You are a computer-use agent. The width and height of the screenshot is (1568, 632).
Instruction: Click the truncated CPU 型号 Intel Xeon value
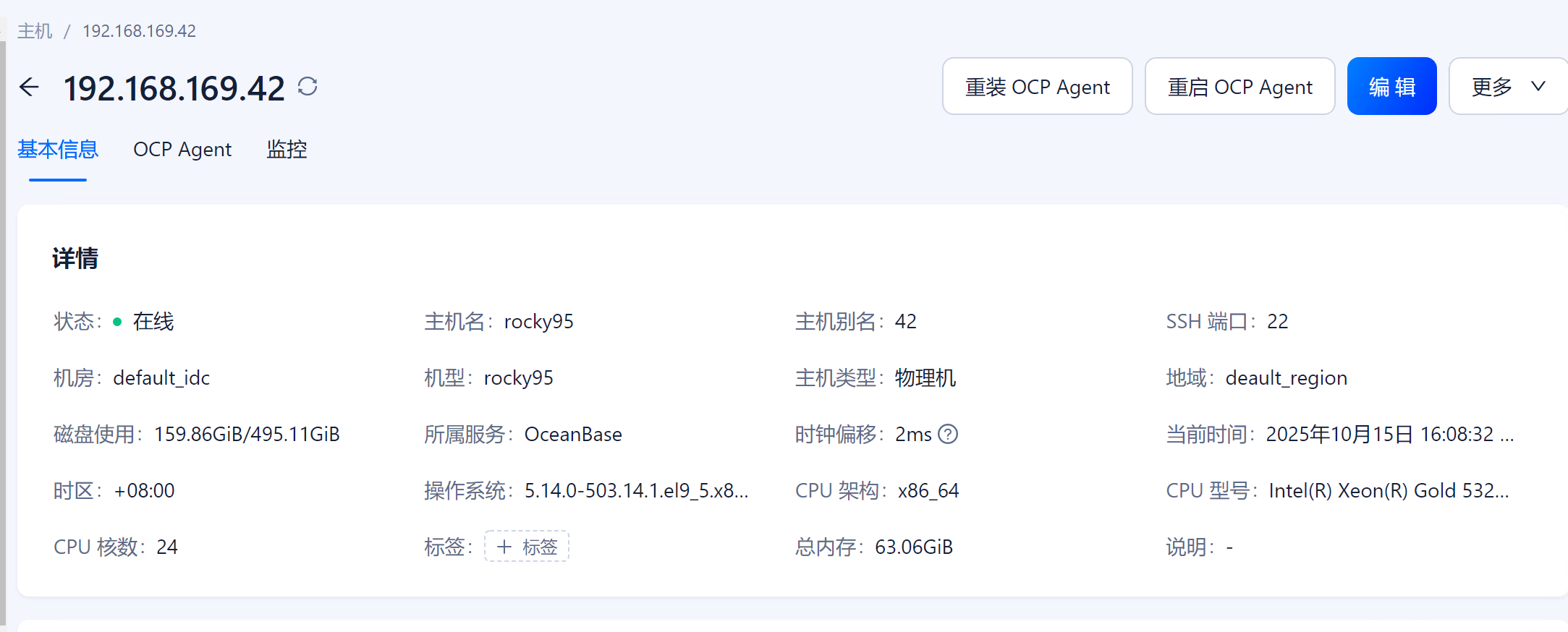coord(1389,491)
